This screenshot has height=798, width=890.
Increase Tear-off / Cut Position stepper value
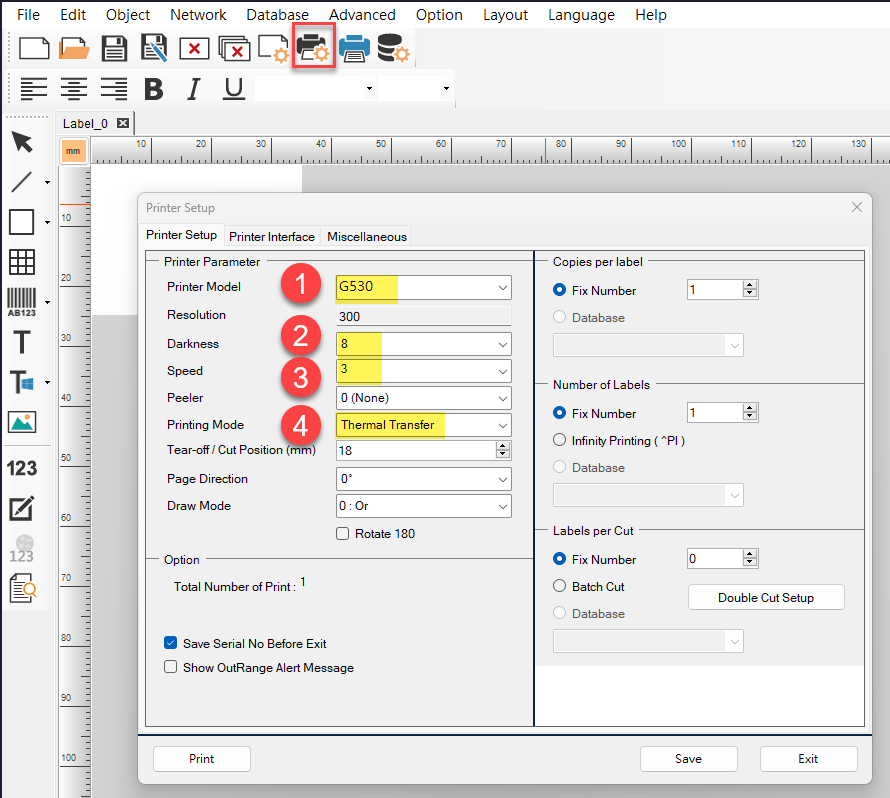click(503, 446)
